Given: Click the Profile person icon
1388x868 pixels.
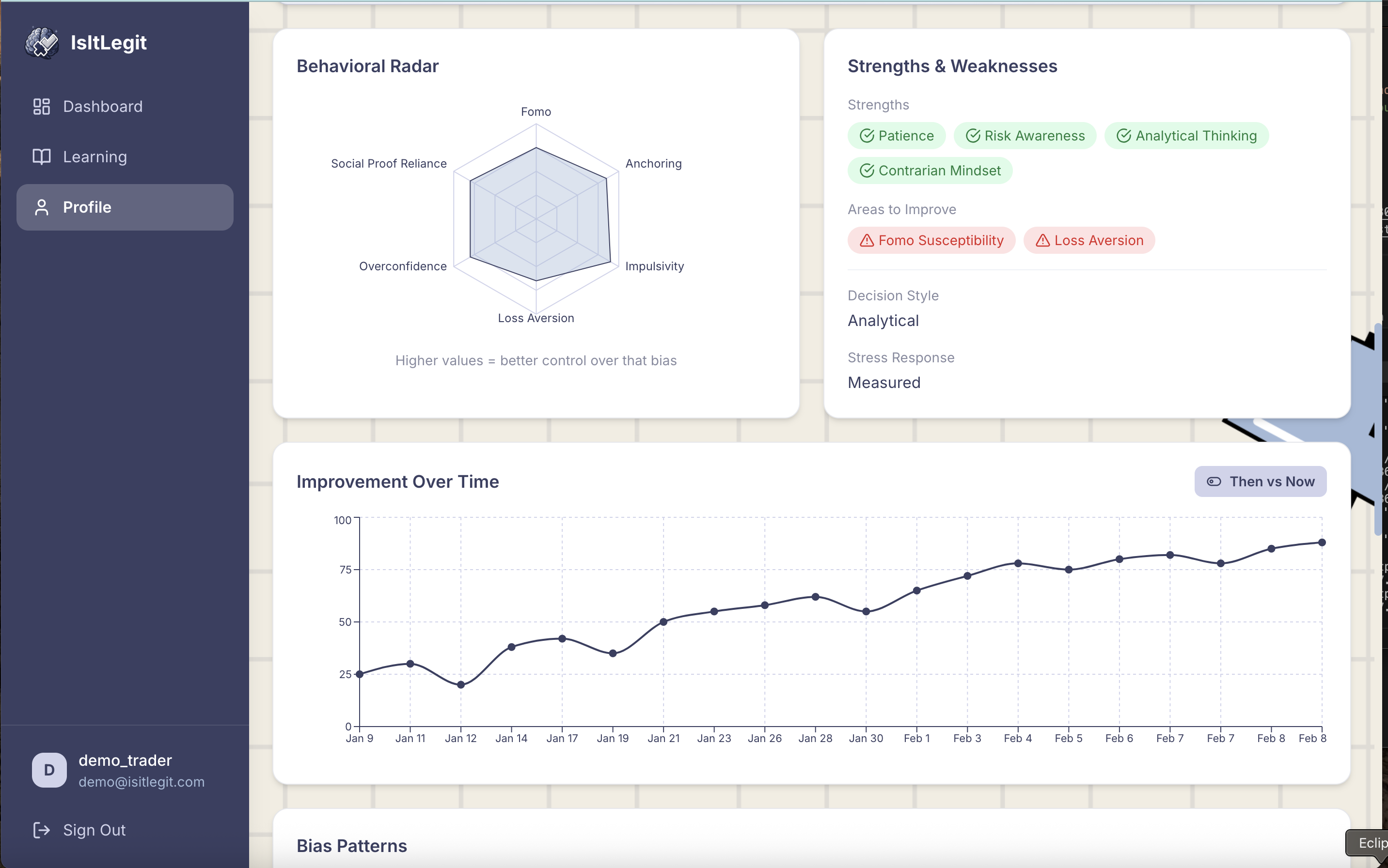Looking at the screenshot, I should [41, 207].
